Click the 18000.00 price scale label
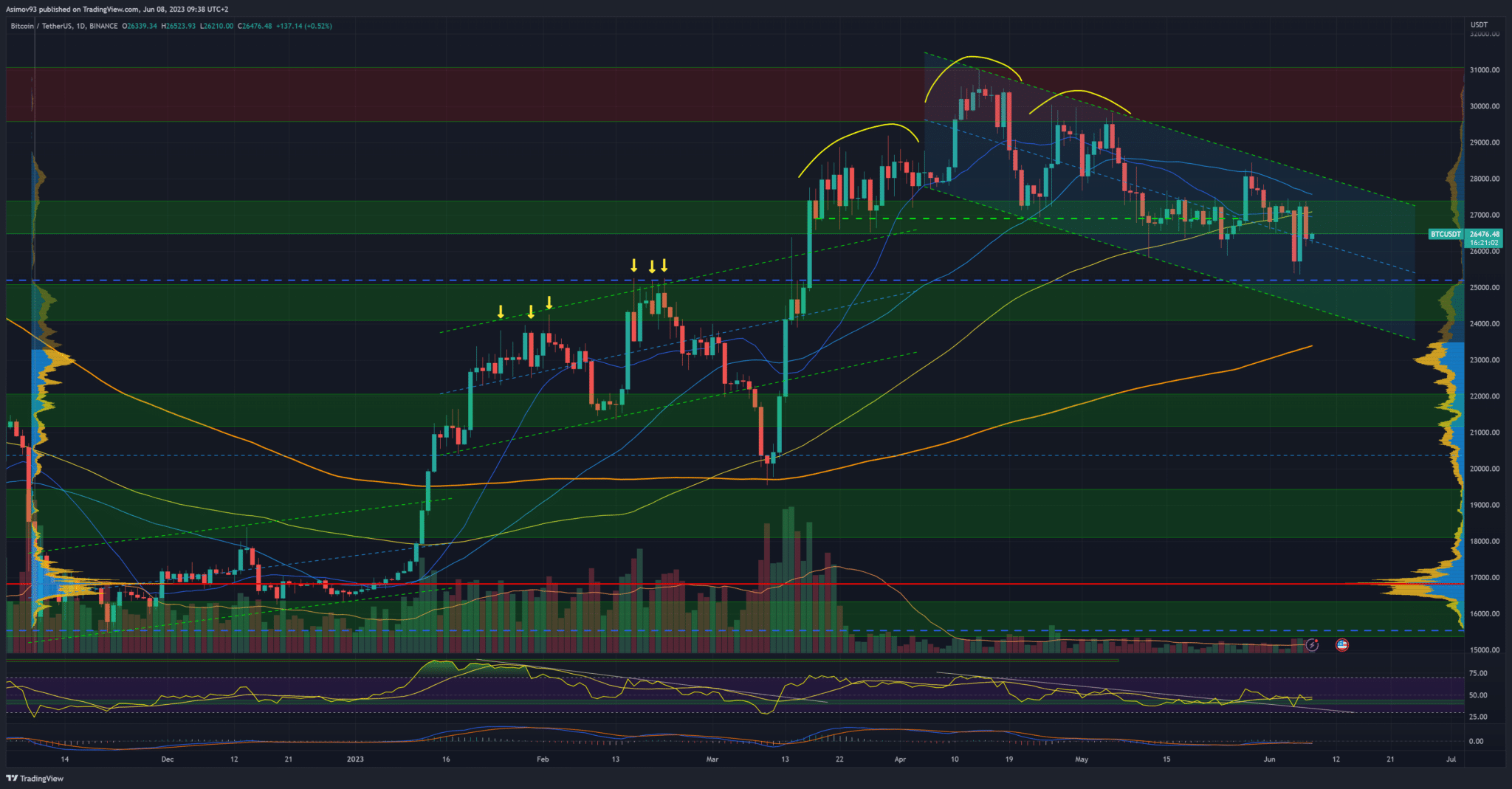The height and width of the screenshot is (789, 1512). (1485, 542)
